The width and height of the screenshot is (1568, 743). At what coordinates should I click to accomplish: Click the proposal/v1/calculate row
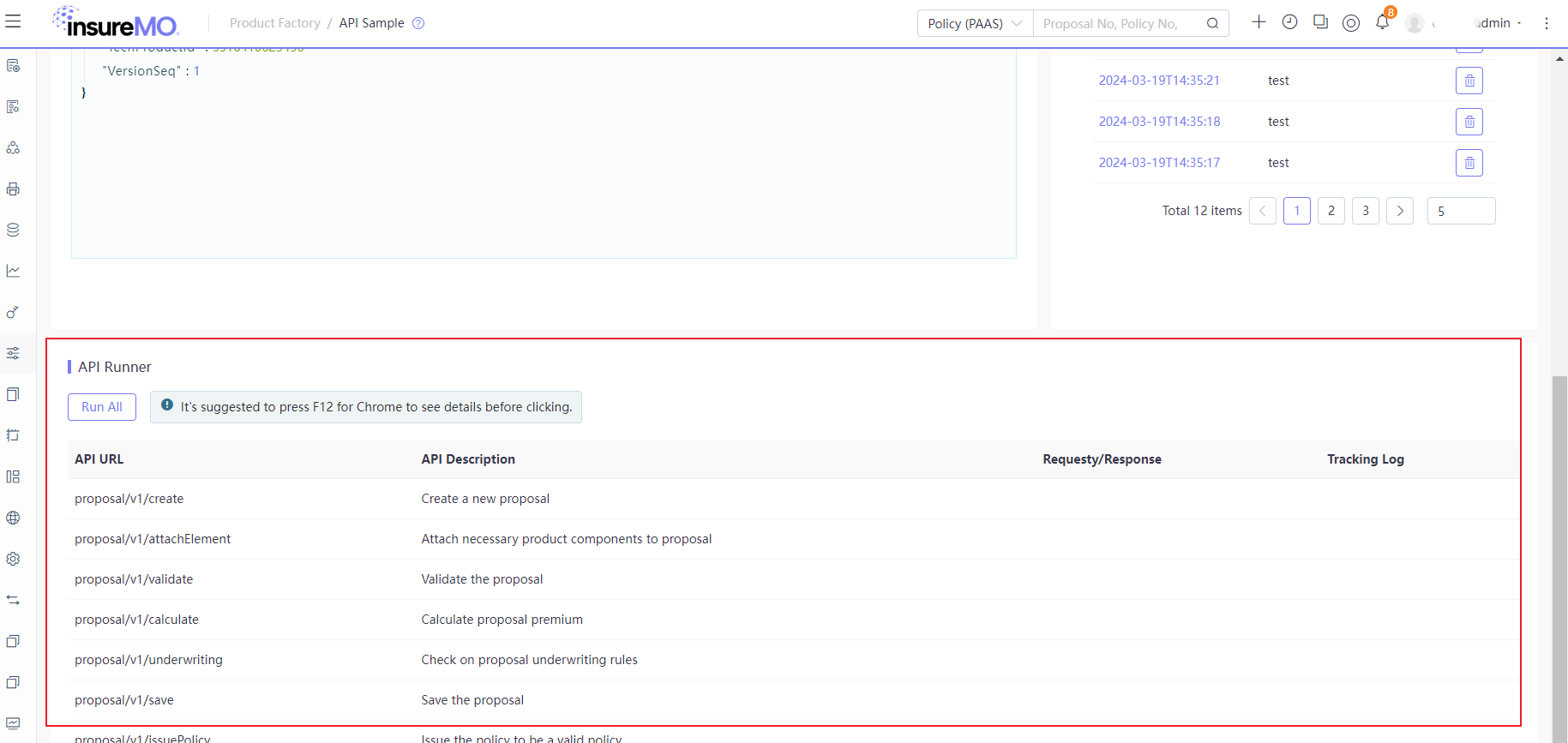coord(793,620)
